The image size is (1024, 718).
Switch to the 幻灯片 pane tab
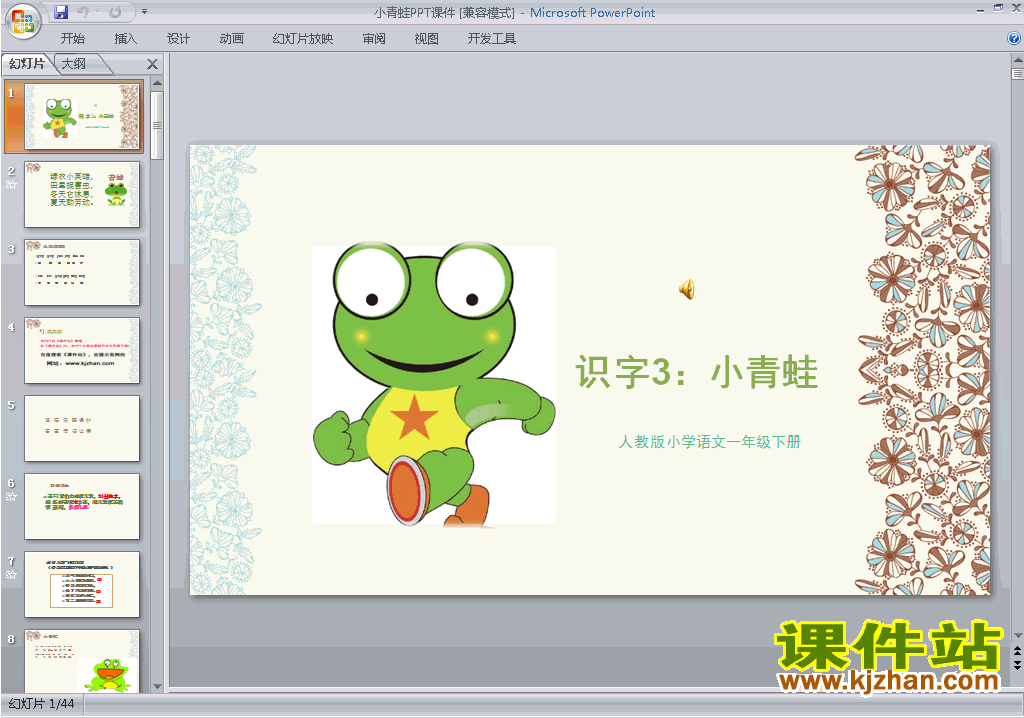tap(27, 63)
